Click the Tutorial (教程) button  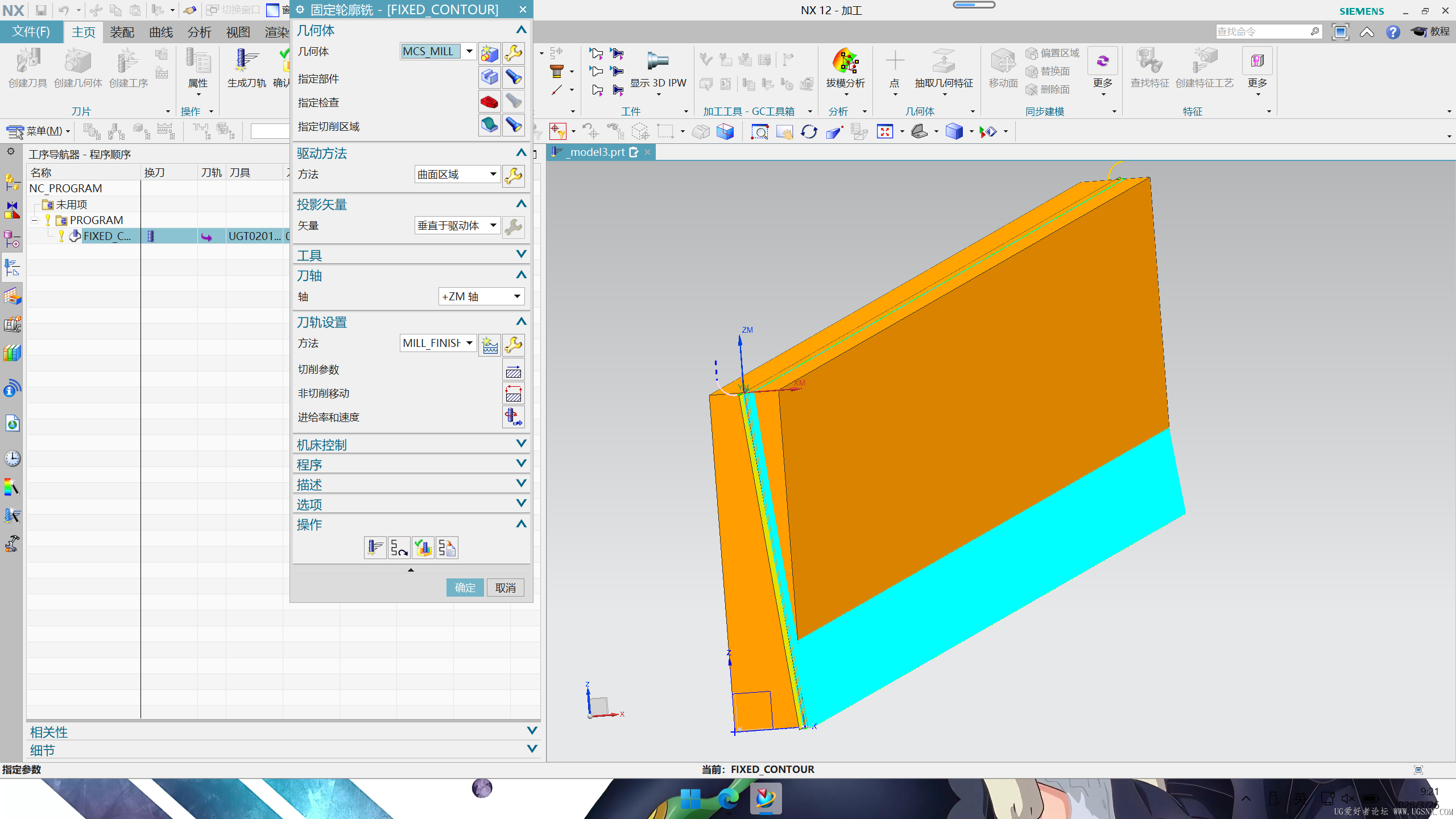1431,32
